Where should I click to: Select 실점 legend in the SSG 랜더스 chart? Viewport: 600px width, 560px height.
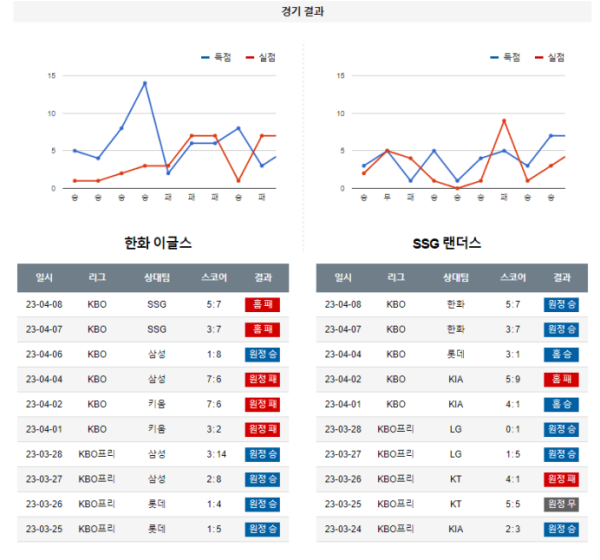click(550, 57)
